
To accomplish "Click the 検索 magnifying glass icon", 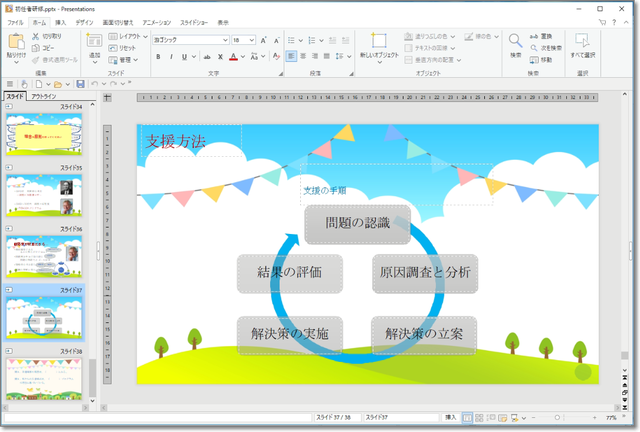I will (515, 41).
